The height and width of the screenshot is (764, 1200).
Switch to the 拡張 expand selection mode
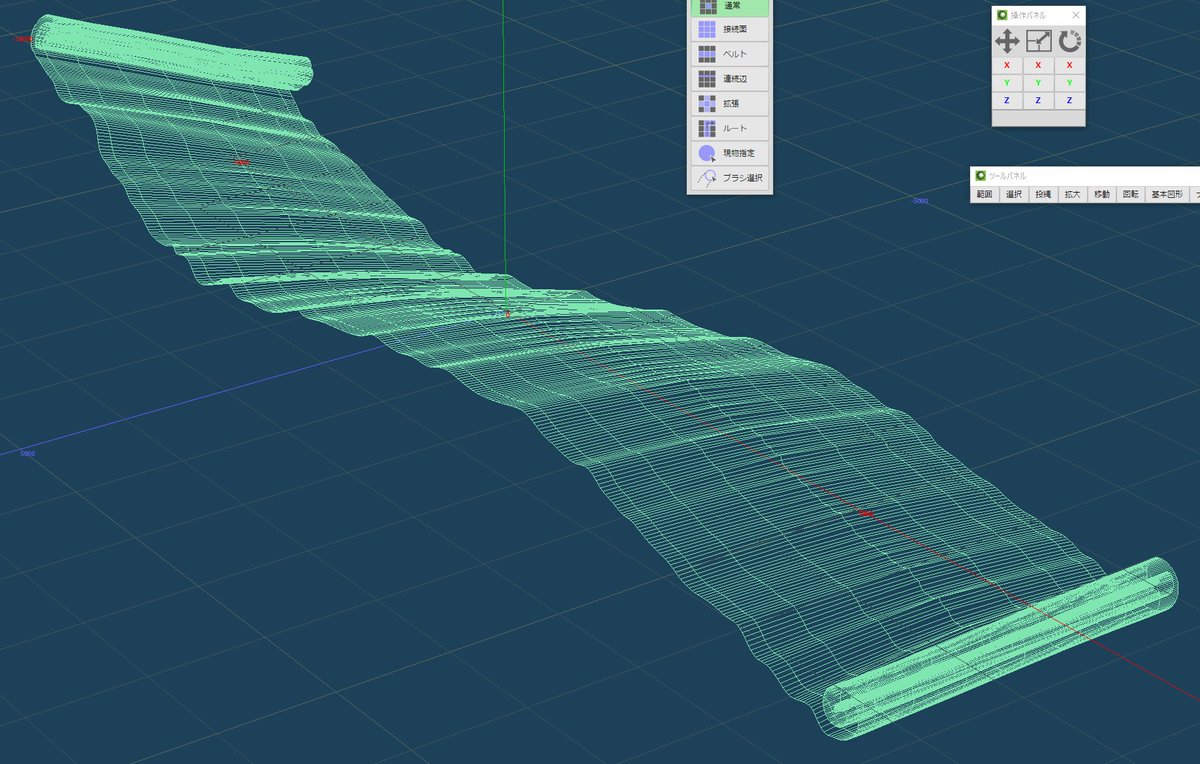click(730, 104)
